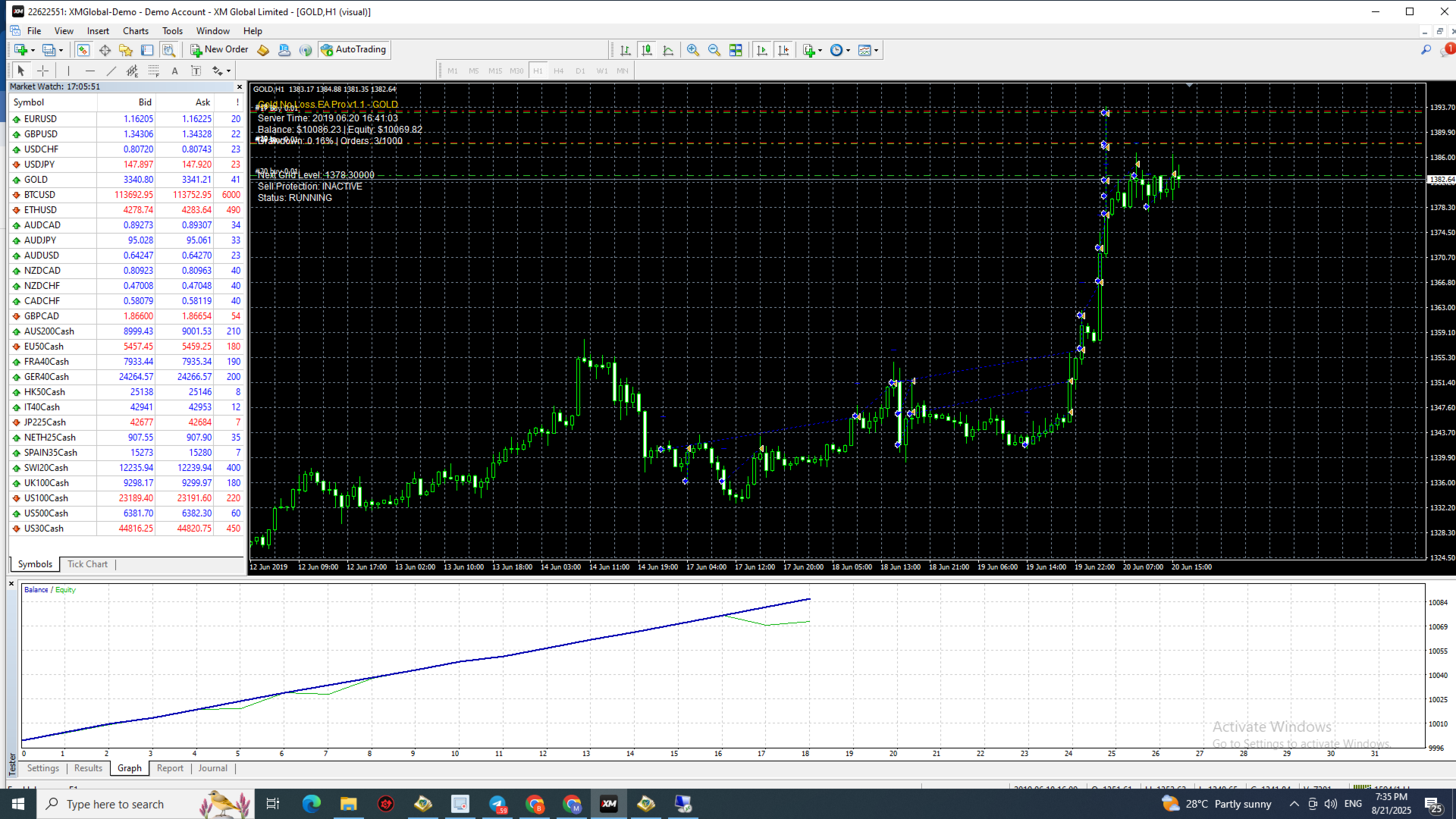
Task: Click the taskbar search box
Action: pos(144,804)
